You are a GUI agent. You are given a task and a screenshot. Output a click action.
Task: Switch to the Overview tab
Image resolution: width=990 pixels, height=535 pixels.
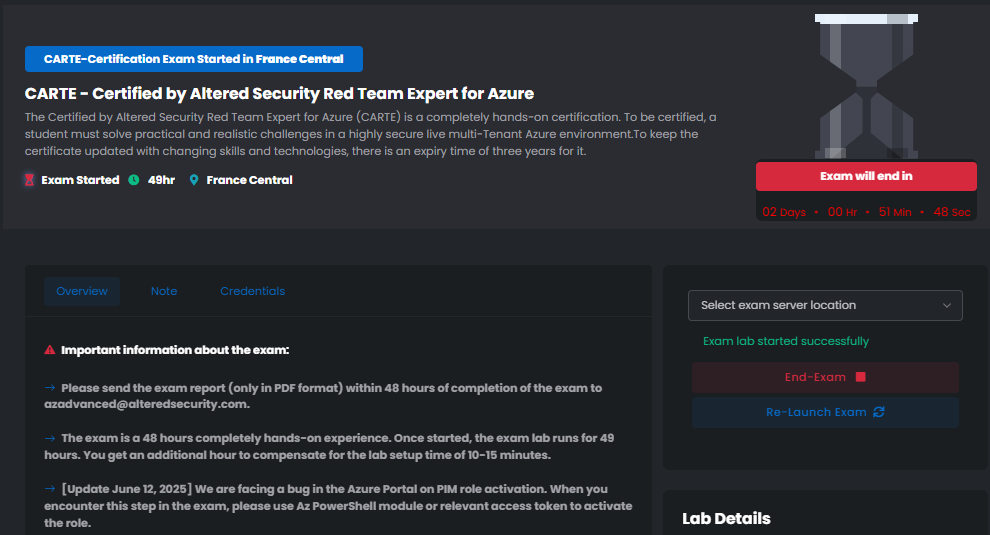pyautogui.click(x=82, y=291)
